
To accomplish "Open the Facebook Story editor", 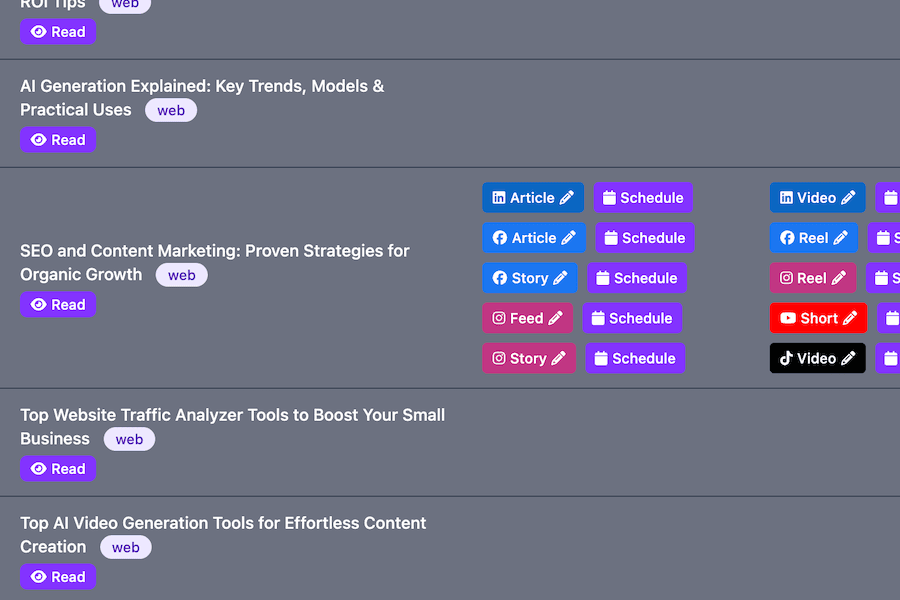I will 529,278.
